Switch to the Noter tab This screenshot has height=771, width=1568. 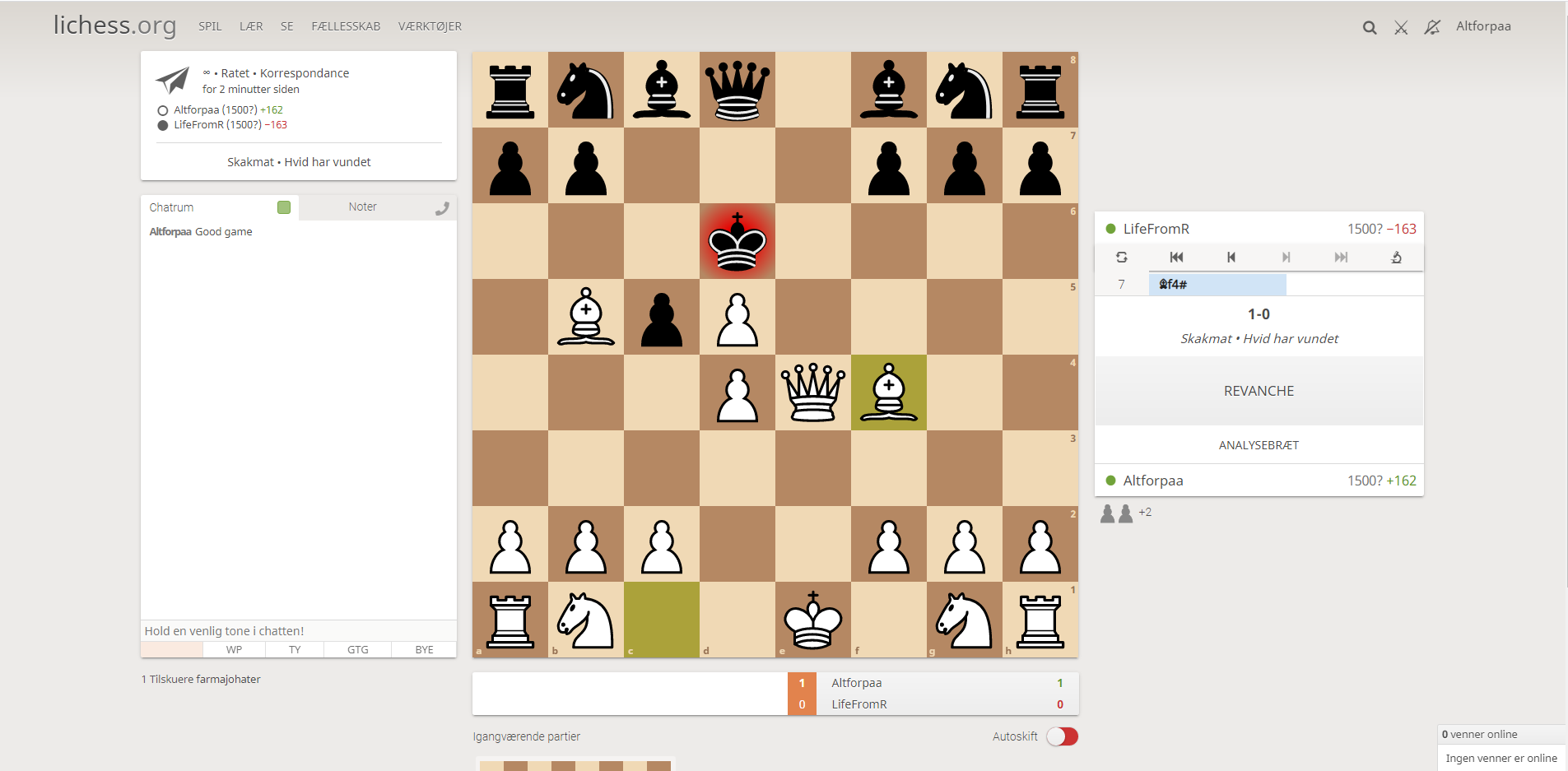[x=362, y=207]
